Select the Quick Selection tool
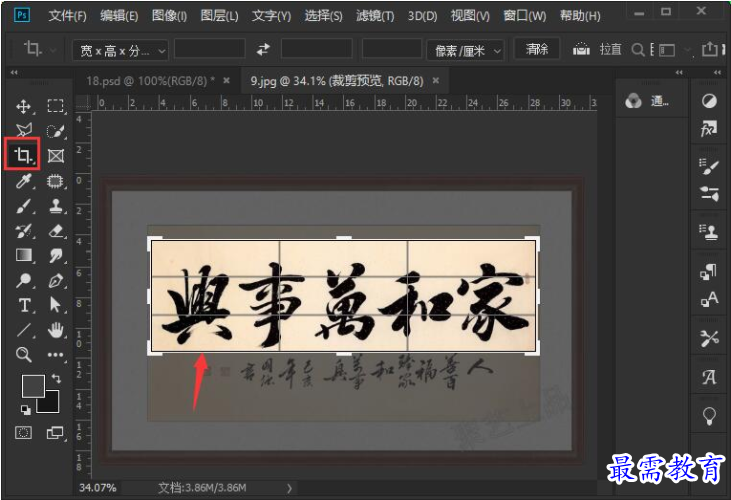 (x=55, y=131)
